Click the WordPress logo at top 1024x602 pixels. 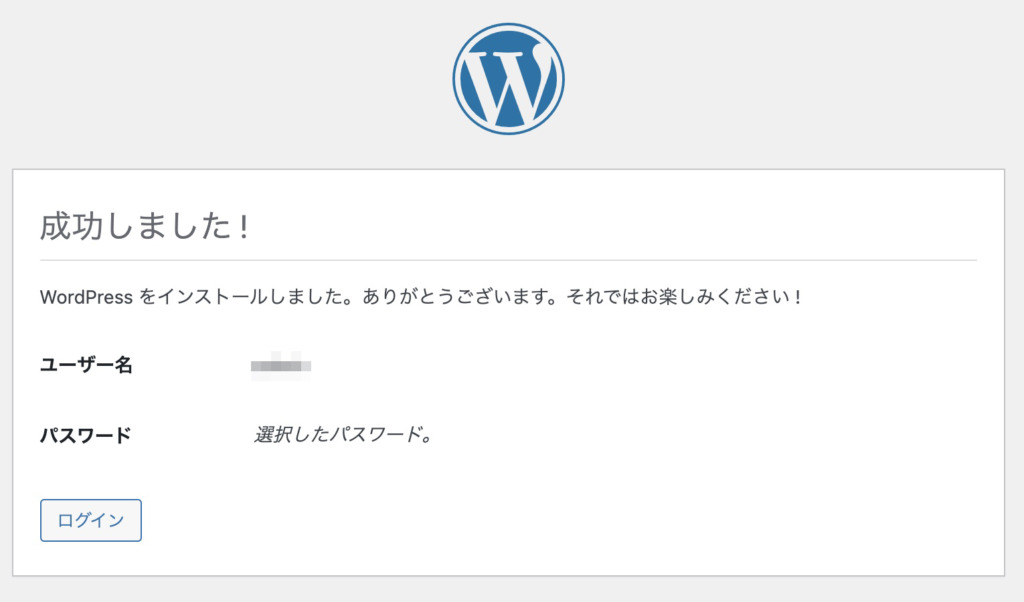[509, 79]
